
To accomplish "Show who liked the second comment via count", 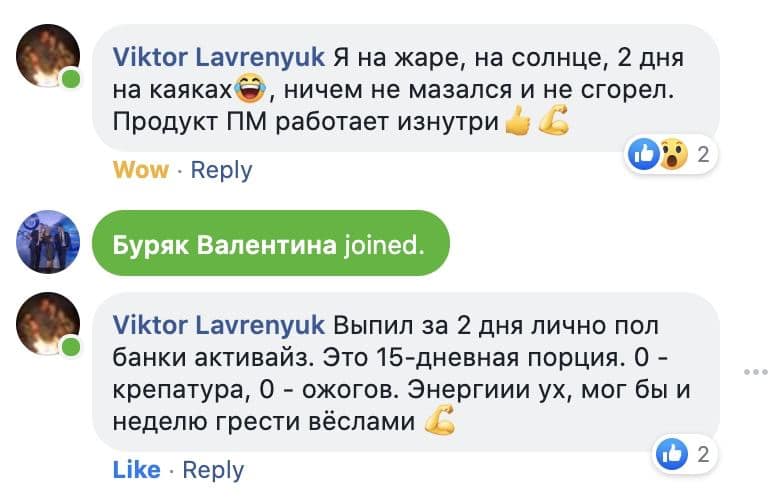I will [703, 455].
